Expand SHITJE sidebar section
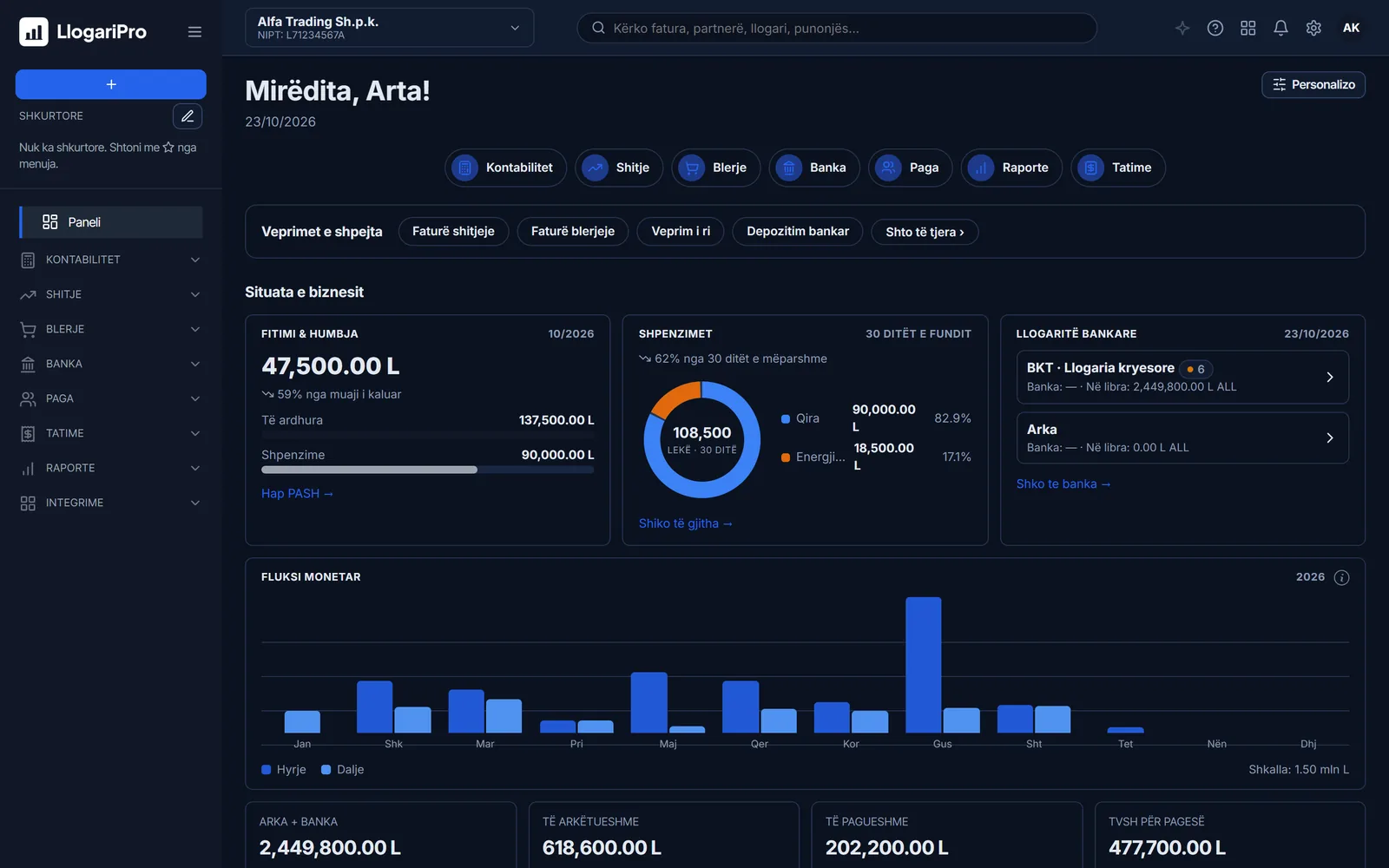This screenshot has width=1389, height=868. pyautogui.click(x=111, y=294)
